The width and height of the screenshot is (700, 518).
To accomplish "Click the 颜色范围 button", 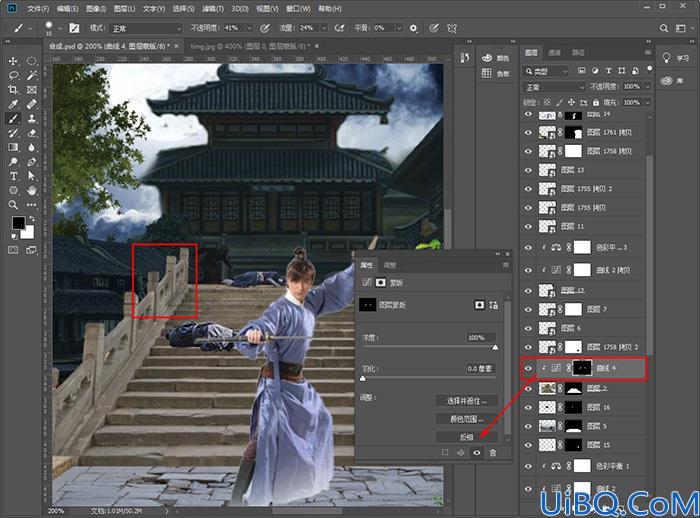I will tap(467, 419).
